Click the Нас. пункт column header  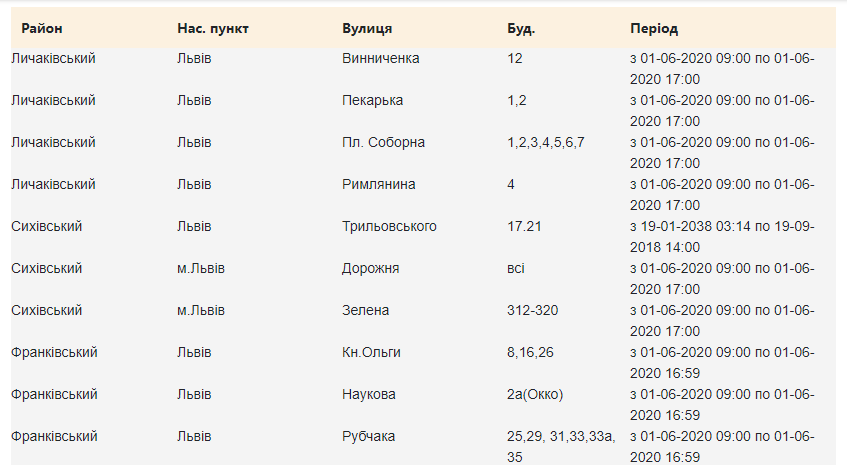click(213, 28)
